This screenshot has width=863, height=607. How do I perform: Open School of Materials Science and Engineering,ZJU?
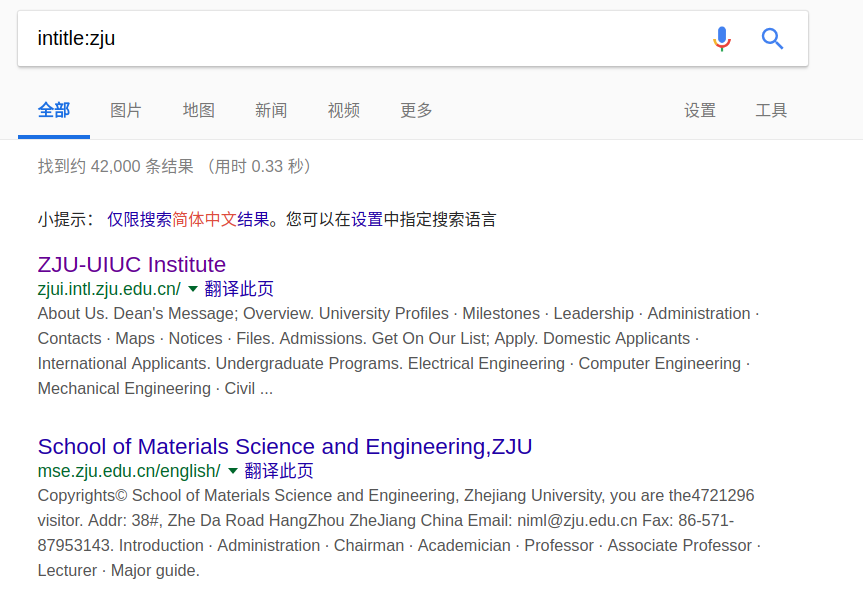pyautogui.click(x=285, y=446)
